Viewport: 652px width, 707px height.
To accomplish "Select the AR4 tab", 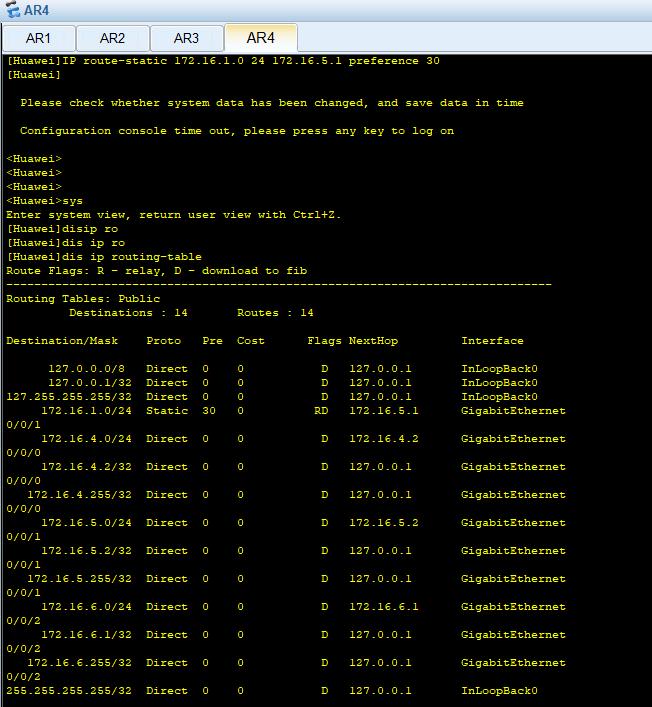I will tap(261, 38).
